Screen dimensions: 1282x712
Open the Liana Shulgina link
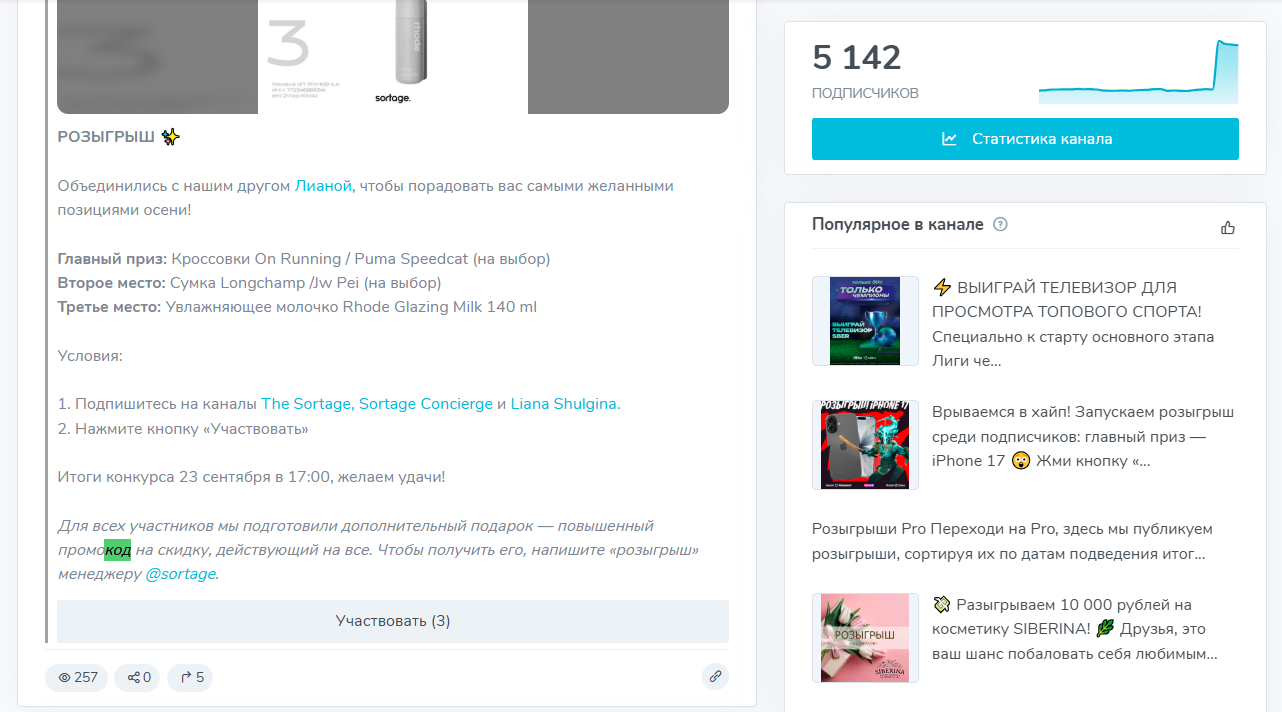564,404
